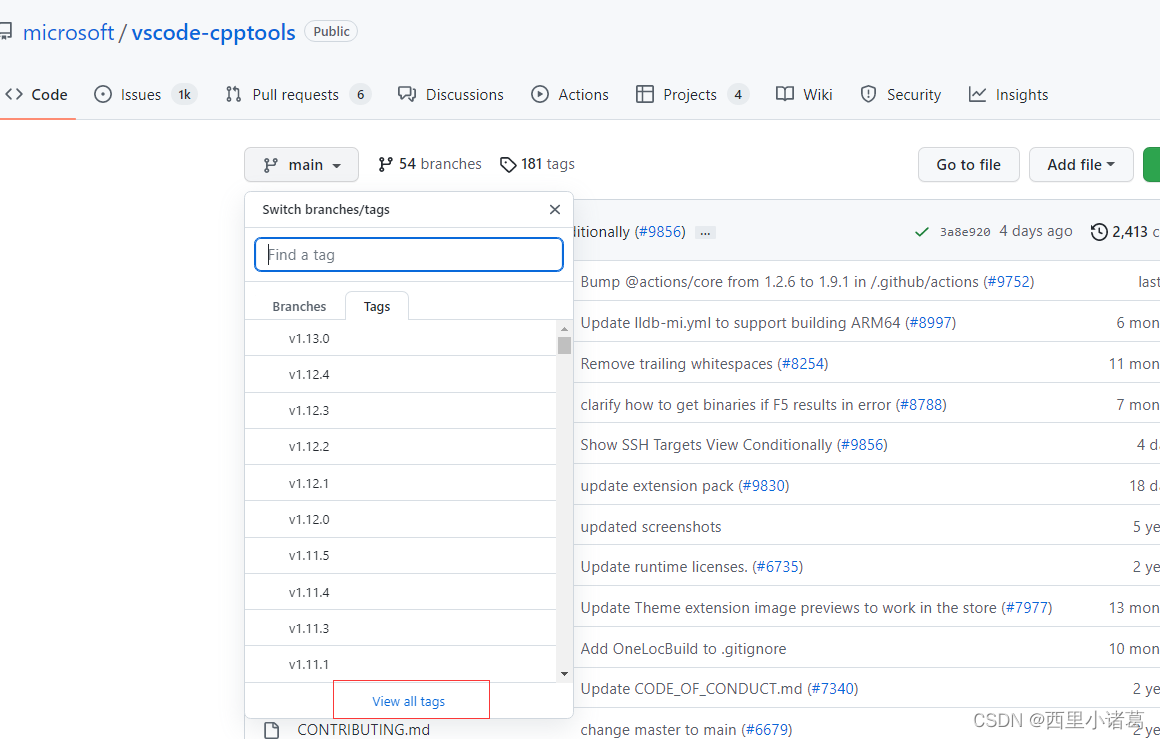Open pull request link #7977
Screen dimensions: 1160x739
pos(1027,608)
